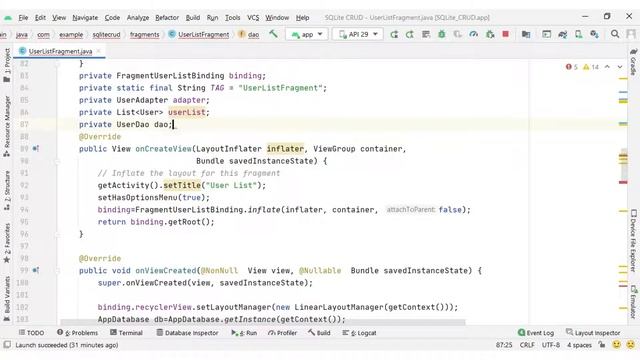Click the Rerun app icon
640x360 pixels.
coord(394,34)
